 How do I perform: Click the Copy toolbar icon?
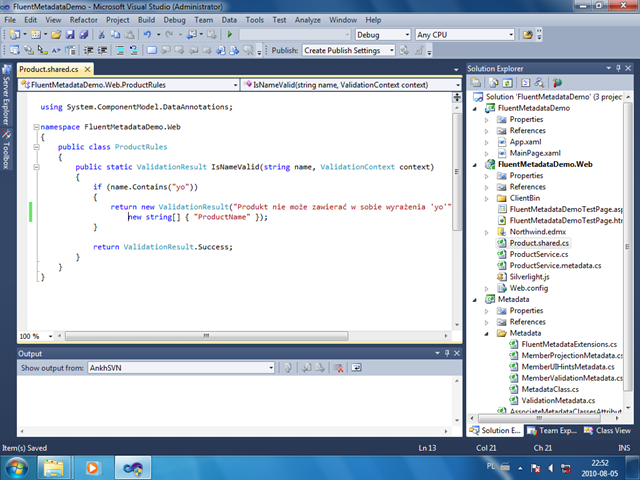[116, 35]
